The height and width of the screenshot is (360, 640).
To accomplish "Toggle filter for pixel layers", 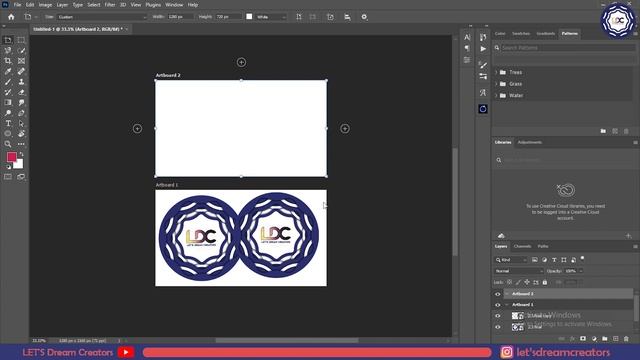I will tap(535, 260).
